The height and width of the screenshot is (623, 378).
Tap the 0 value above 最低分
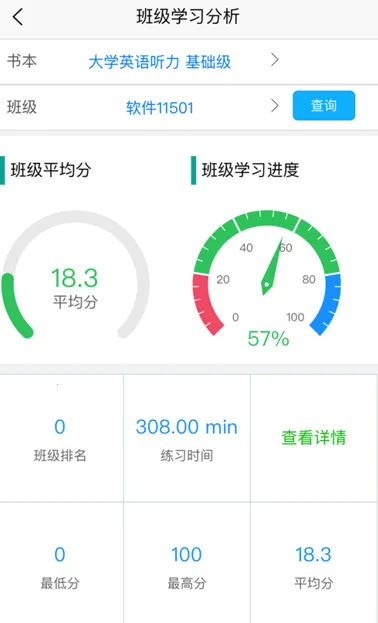(60, 555)
